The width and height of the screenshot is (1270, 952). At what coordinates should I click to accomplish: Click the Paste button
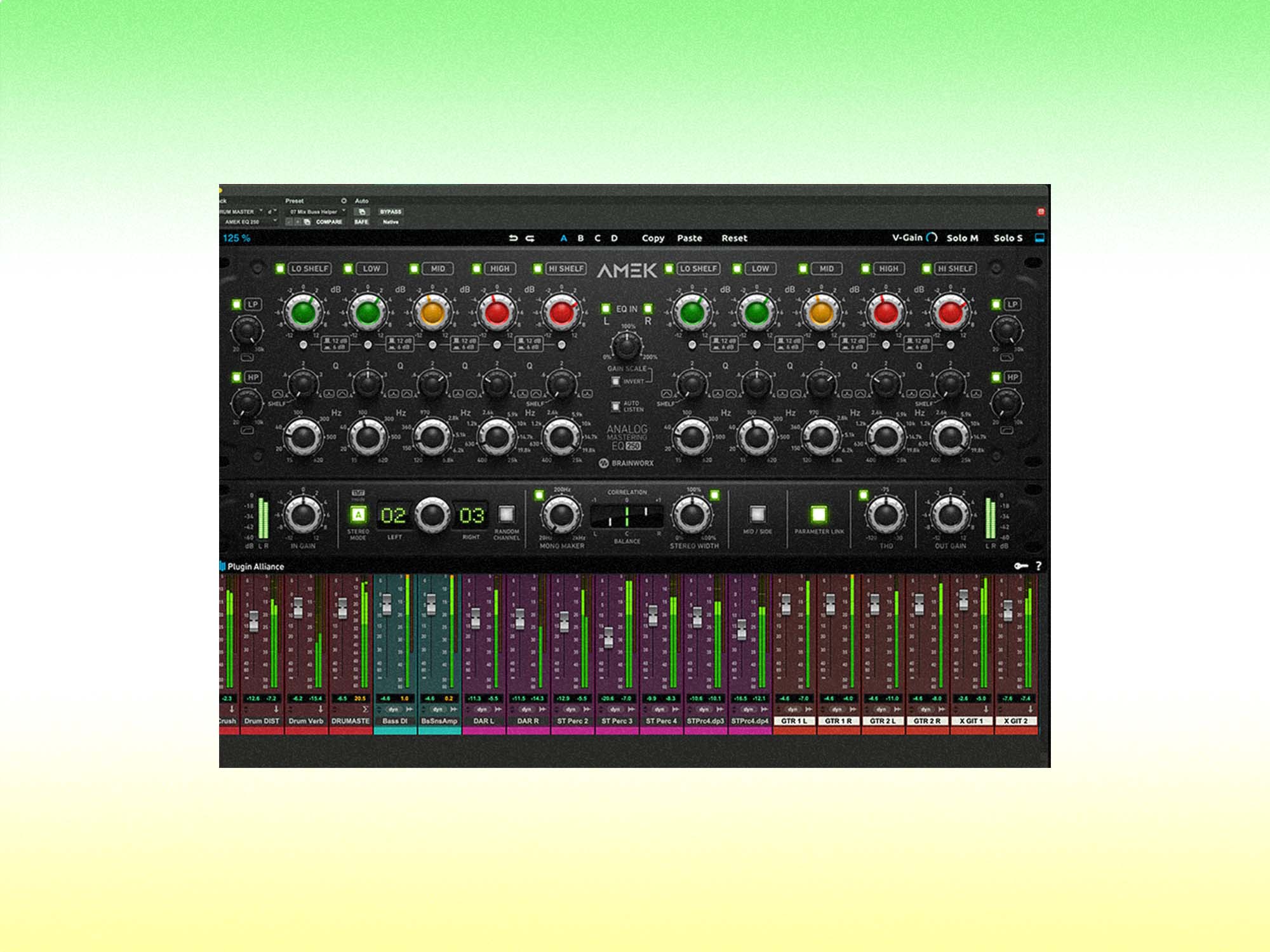click(x=690, y=239)
